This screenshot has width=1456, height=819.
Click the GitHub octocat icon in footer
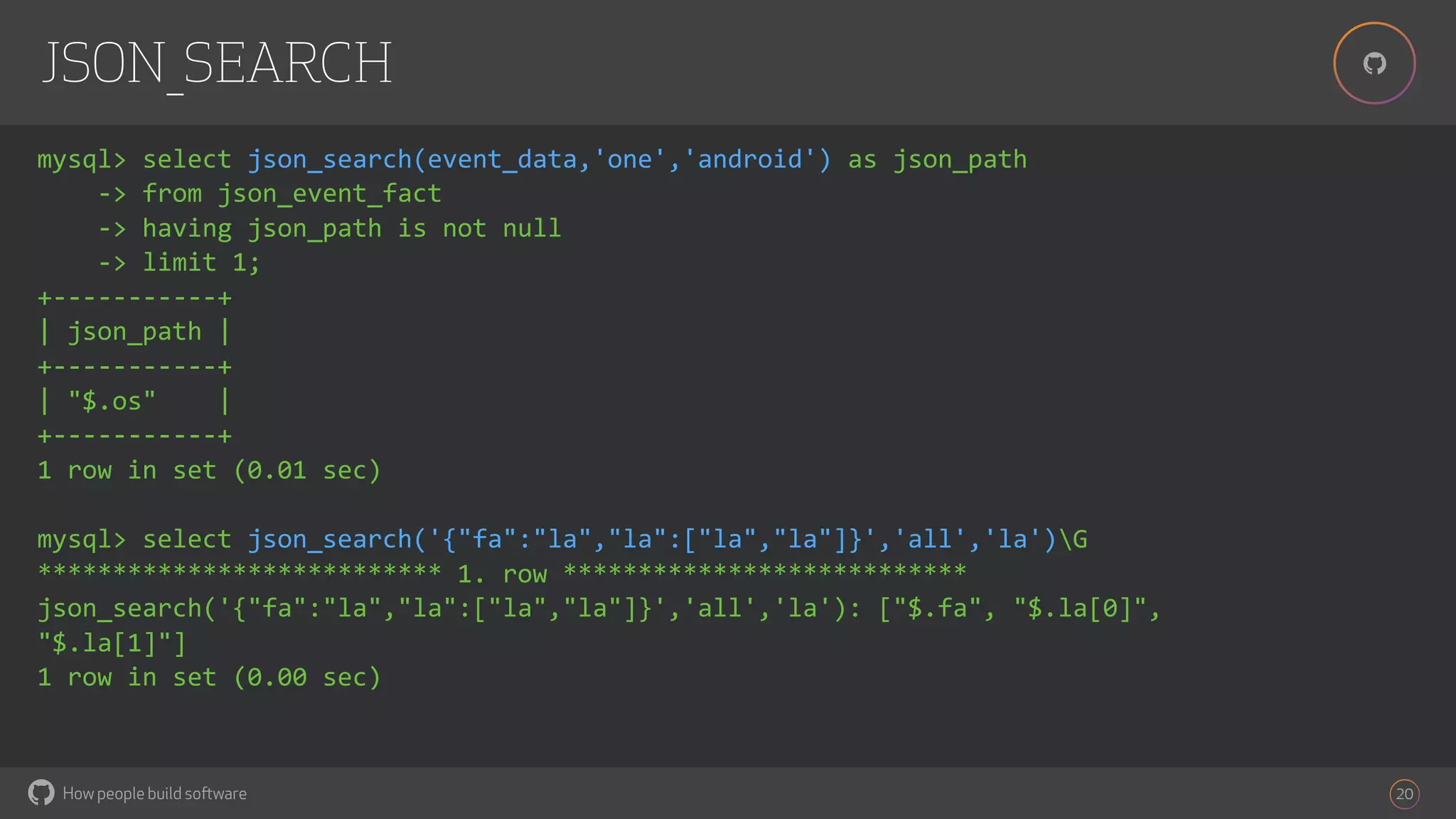click(x=41, y=793)
